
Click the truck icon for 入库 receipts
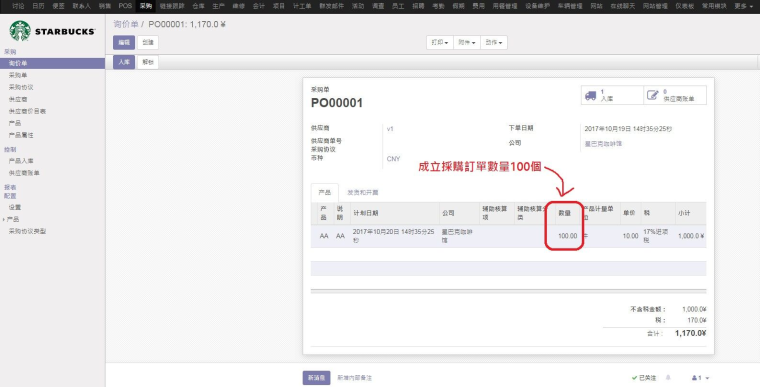[590, 95]
